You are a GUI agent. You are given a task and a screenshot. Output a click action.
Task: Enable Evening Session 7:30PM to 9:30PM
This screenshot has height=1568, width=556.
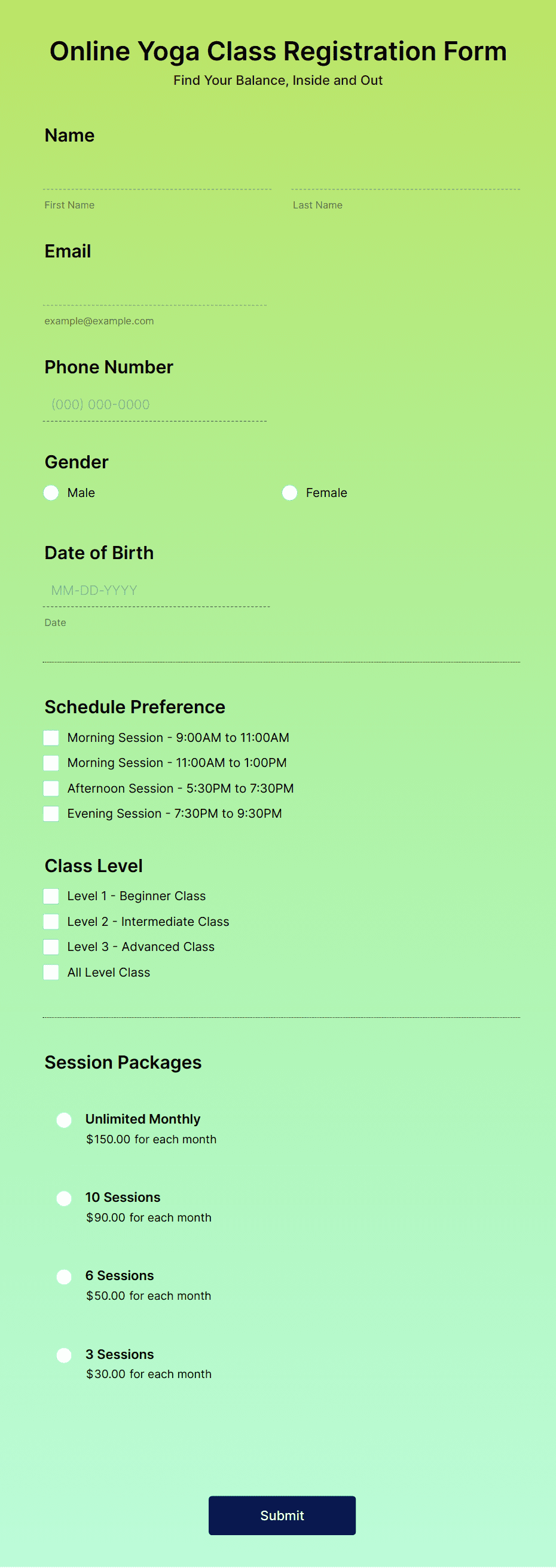(51, 814)
